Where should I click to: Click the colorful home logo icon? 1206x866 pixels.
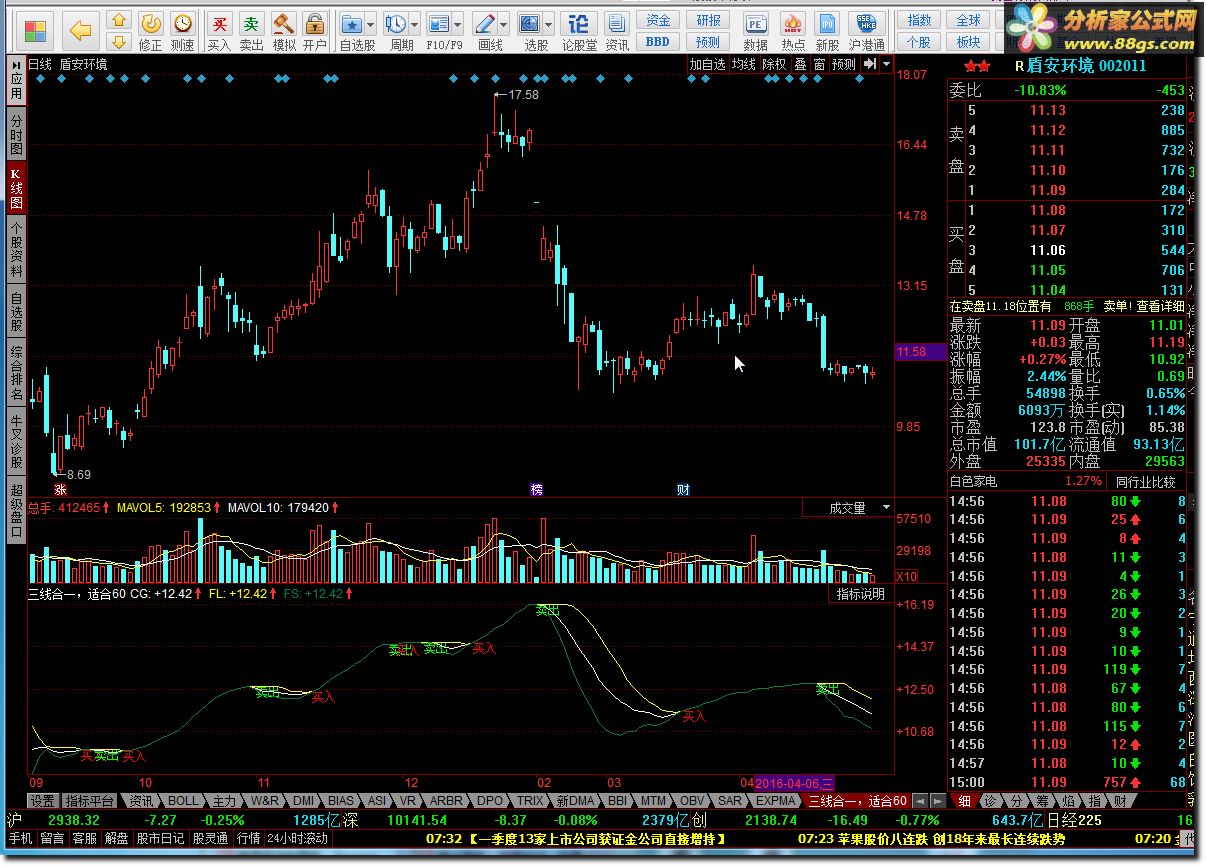36,31
